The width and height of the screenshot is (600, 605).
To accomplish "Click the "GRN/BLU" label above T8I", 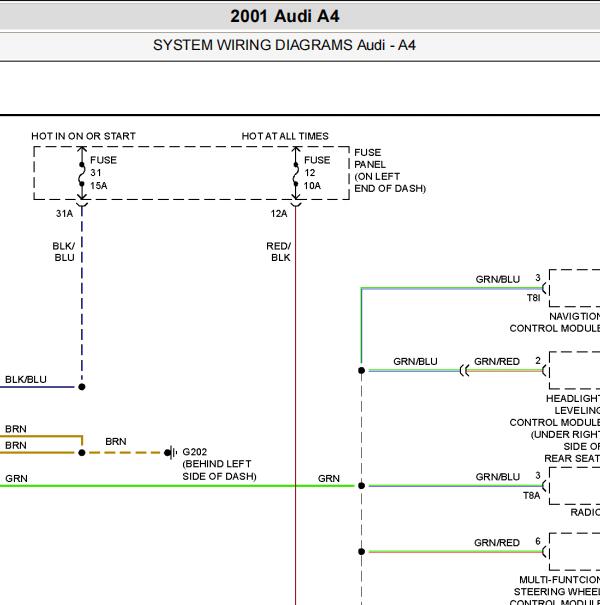I will [x=498, y=279].
